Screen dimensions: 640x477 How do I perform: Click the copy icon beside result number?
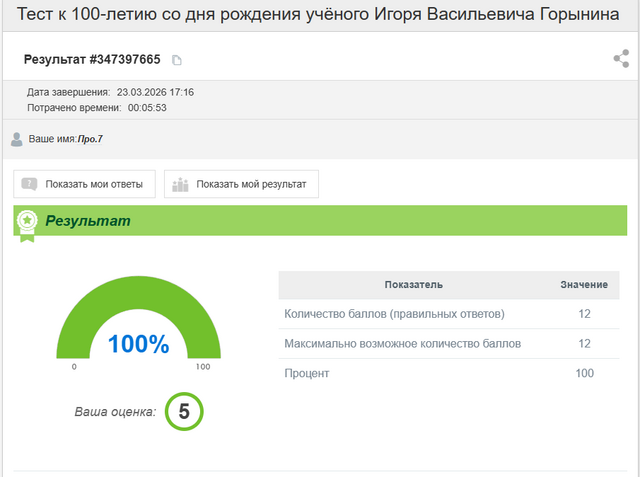pyautogui.click(x=177, y=60)
